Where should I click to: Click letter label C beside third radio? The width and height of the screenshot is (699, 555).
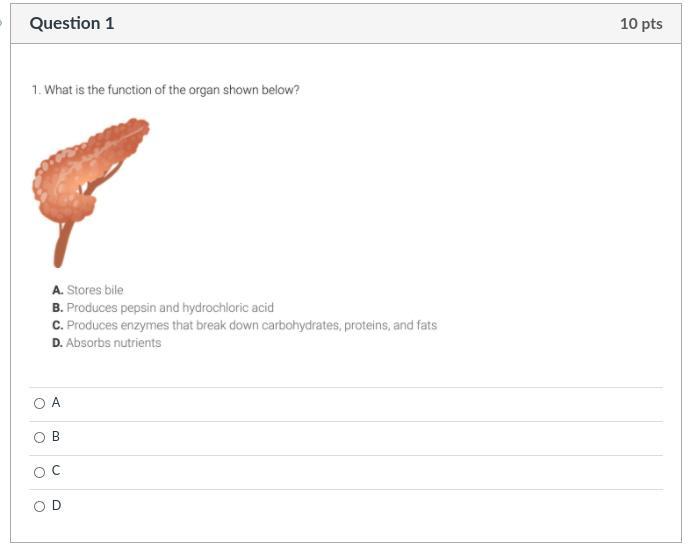(x=56, y=471)
